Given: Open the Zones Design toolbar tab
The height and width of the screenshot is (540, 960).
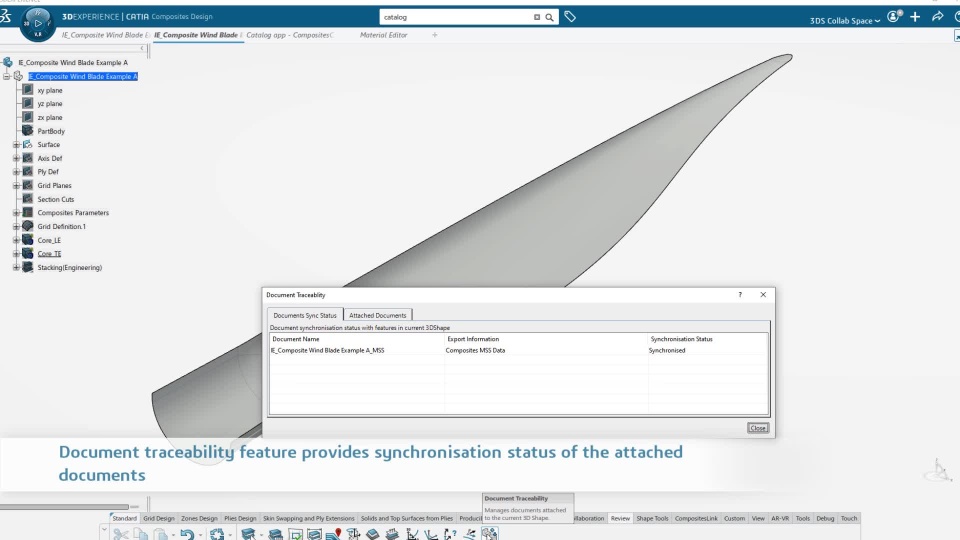Looking at the screenshot, I should [x=199, y=519].
